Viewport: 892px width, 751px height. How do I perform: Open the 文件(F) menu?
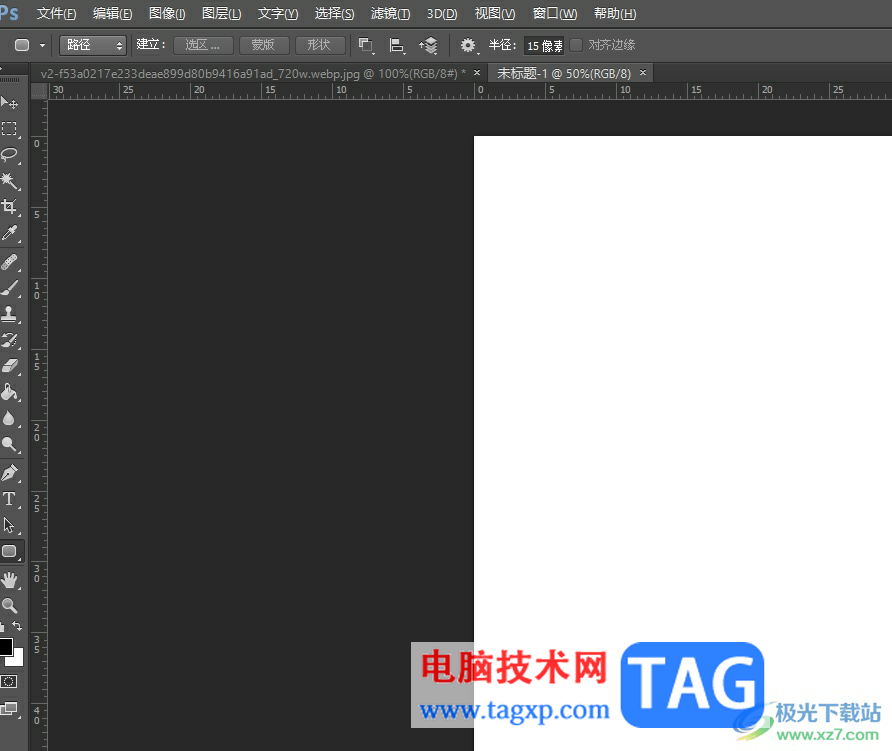56,13
